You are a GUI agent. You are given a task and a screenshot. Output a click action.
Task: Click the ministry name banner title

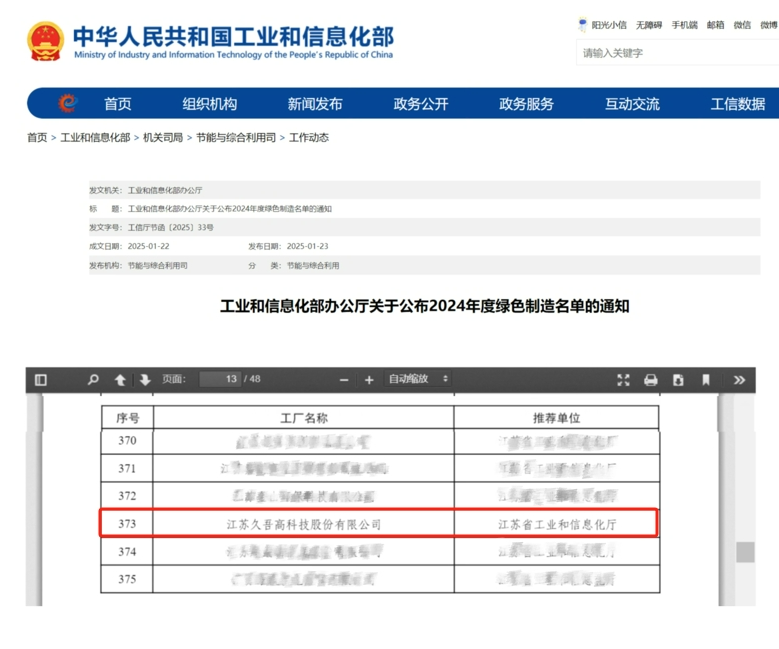[x=234, y=42]
